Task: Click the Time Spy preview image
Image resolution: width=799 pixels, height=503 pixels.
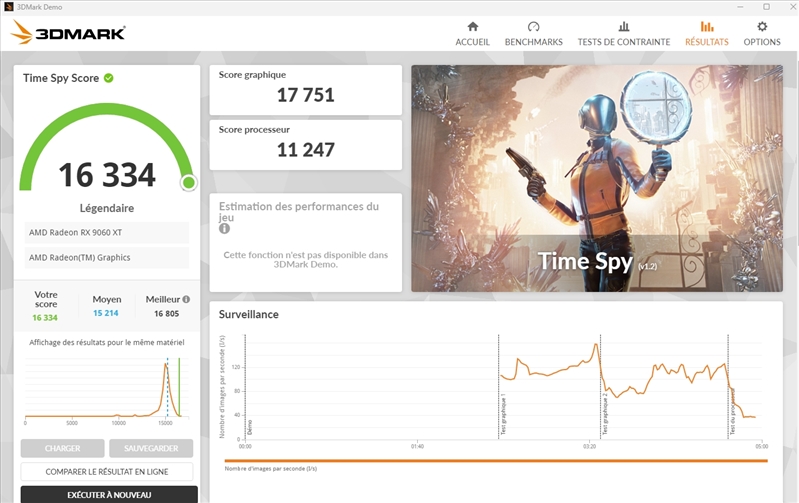Action: coord(596,178)
